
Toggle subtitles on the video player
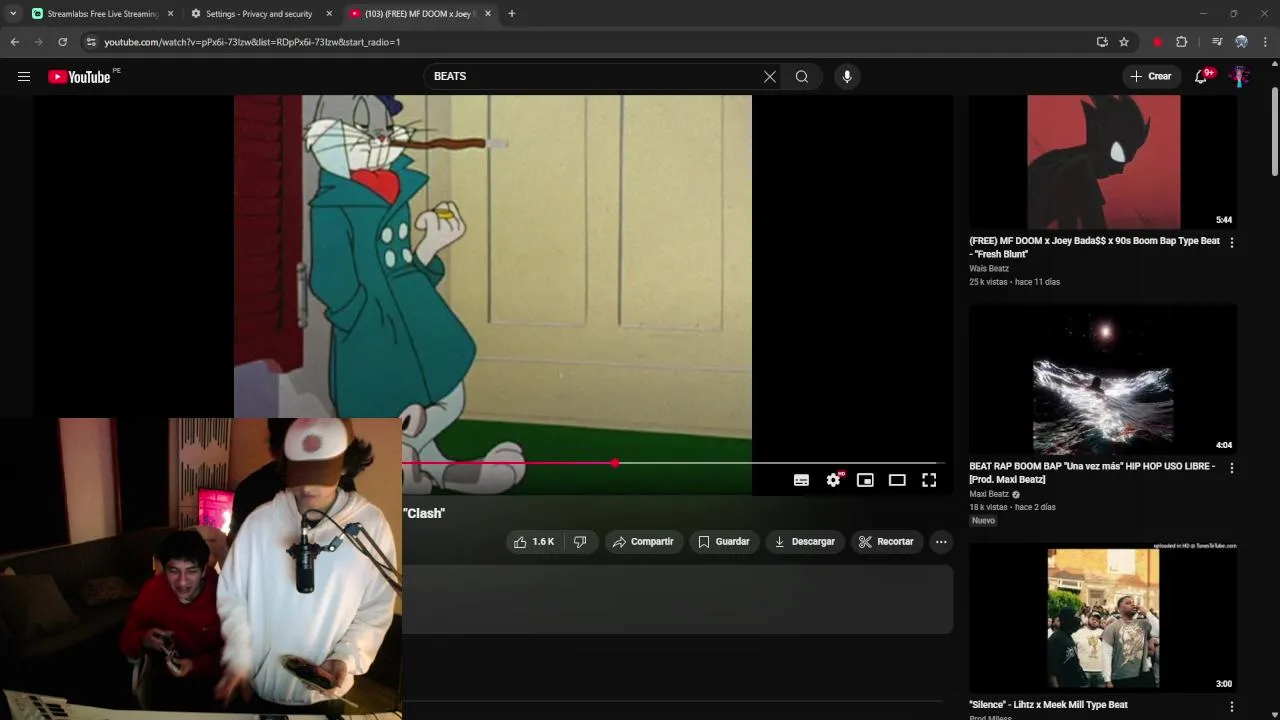click(801, 480)
